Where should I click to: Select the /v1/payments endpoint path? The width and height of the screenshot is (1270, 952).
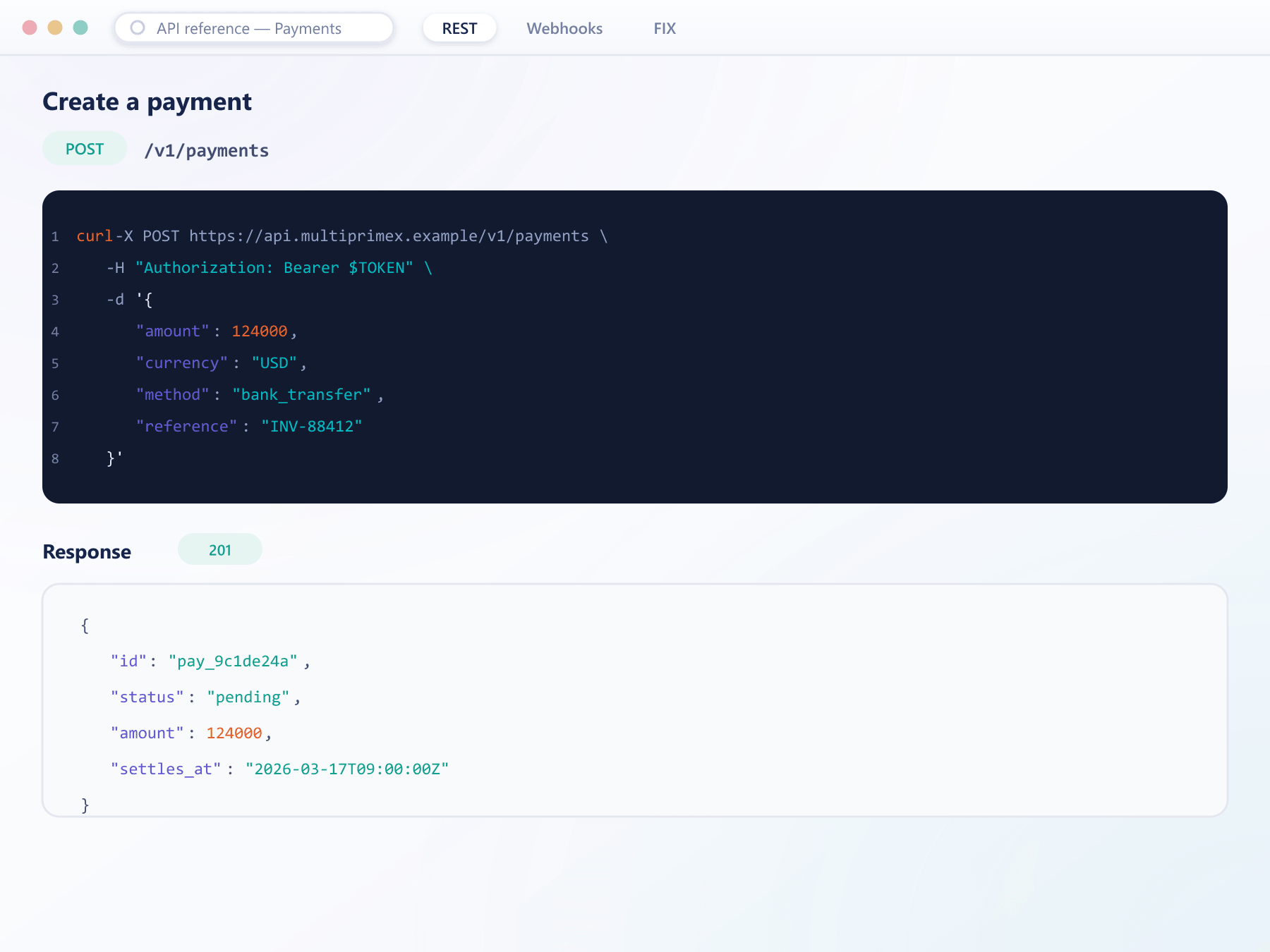coord(207,150)
